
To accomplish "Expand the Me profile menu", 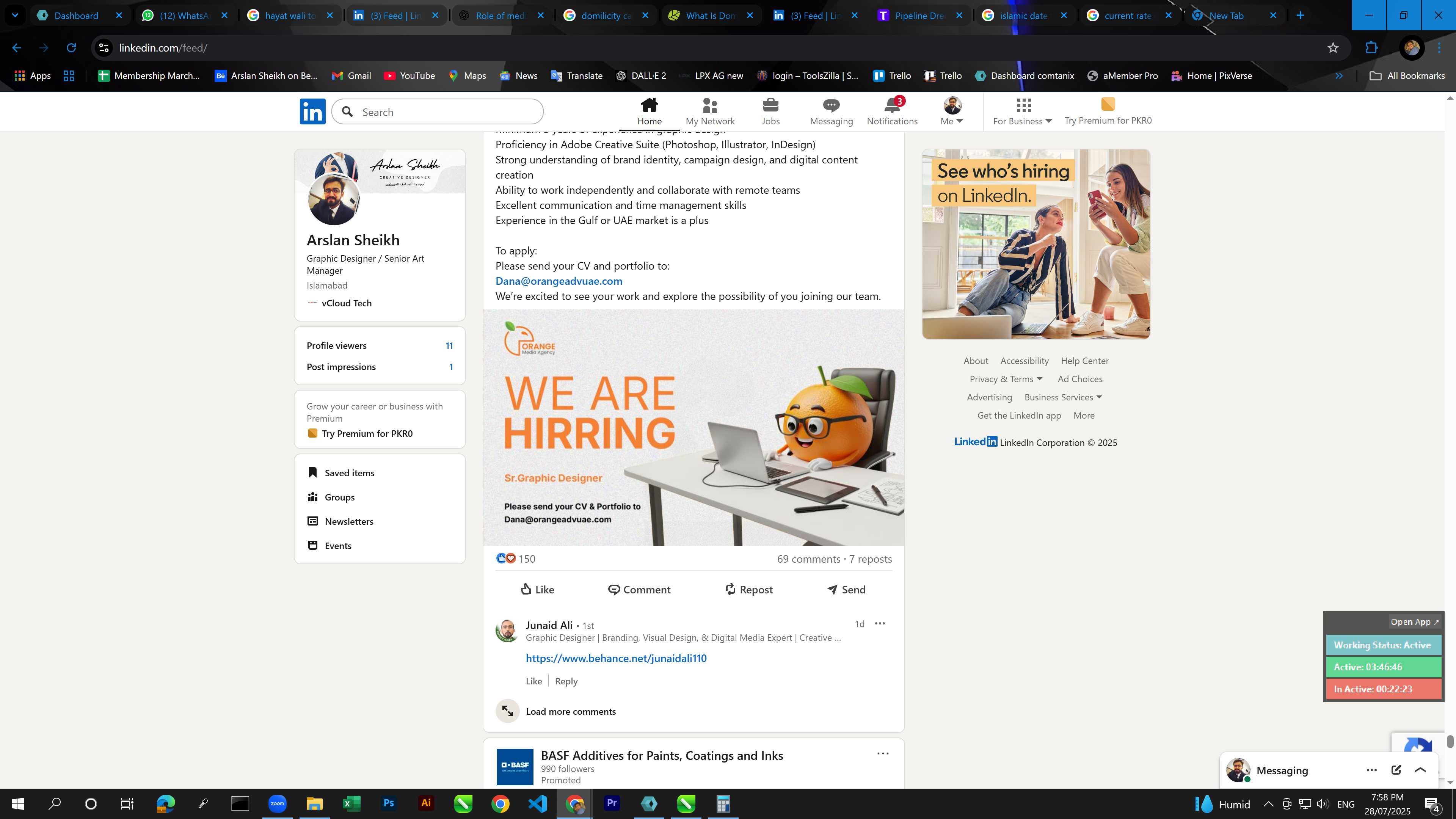I will (x=952, y=111).
